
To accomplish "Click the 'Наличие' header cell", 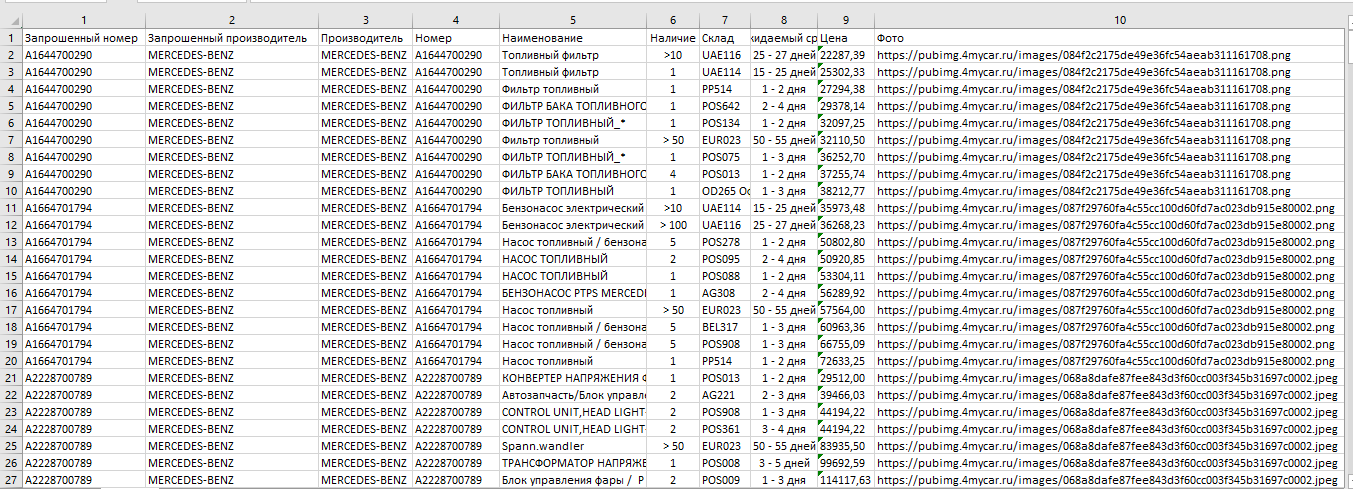I will click(x=672, y=38).
